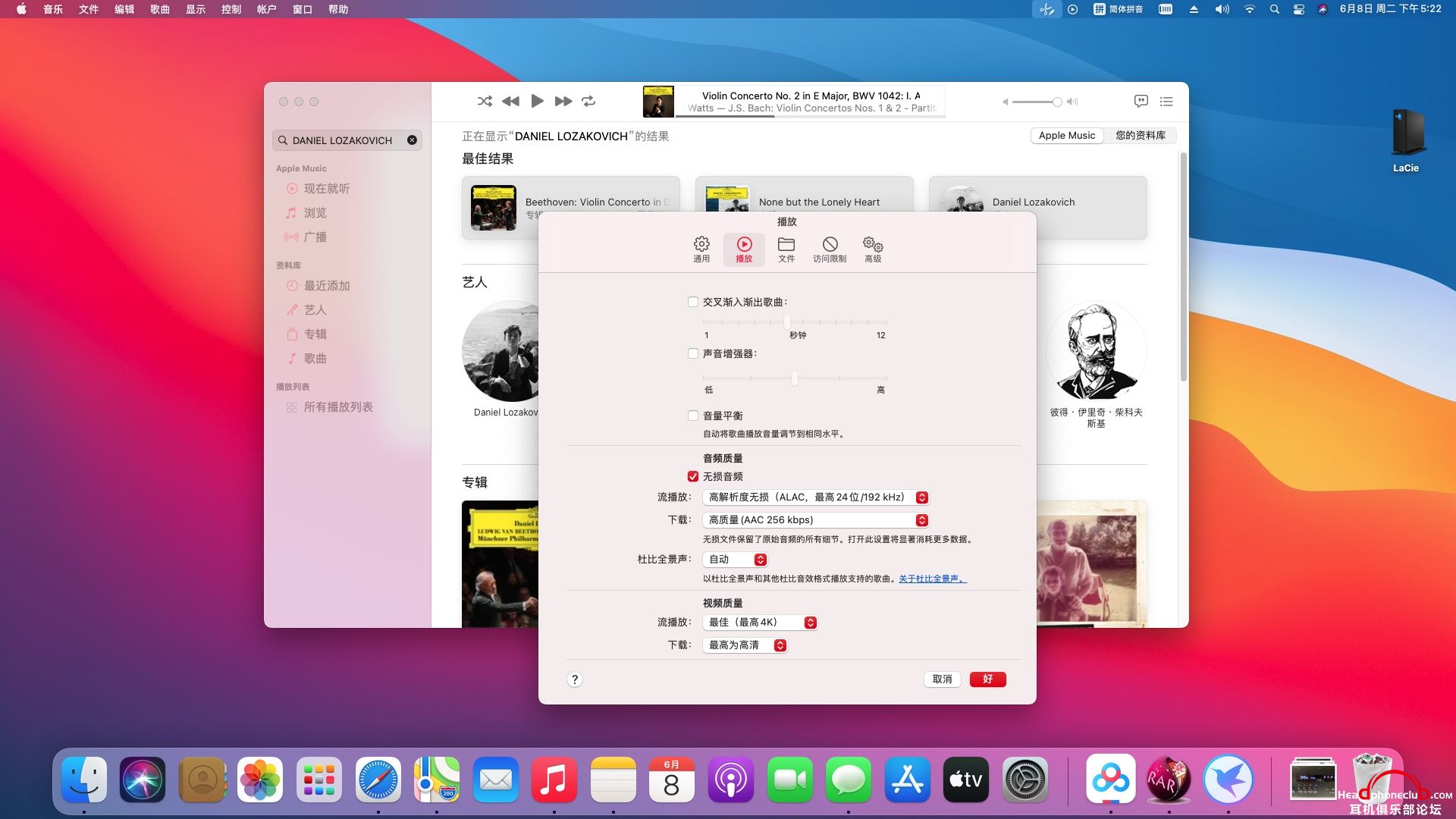Select the Apple Music search scope
The image size is (1456, 819).
tap(1067, 136)
